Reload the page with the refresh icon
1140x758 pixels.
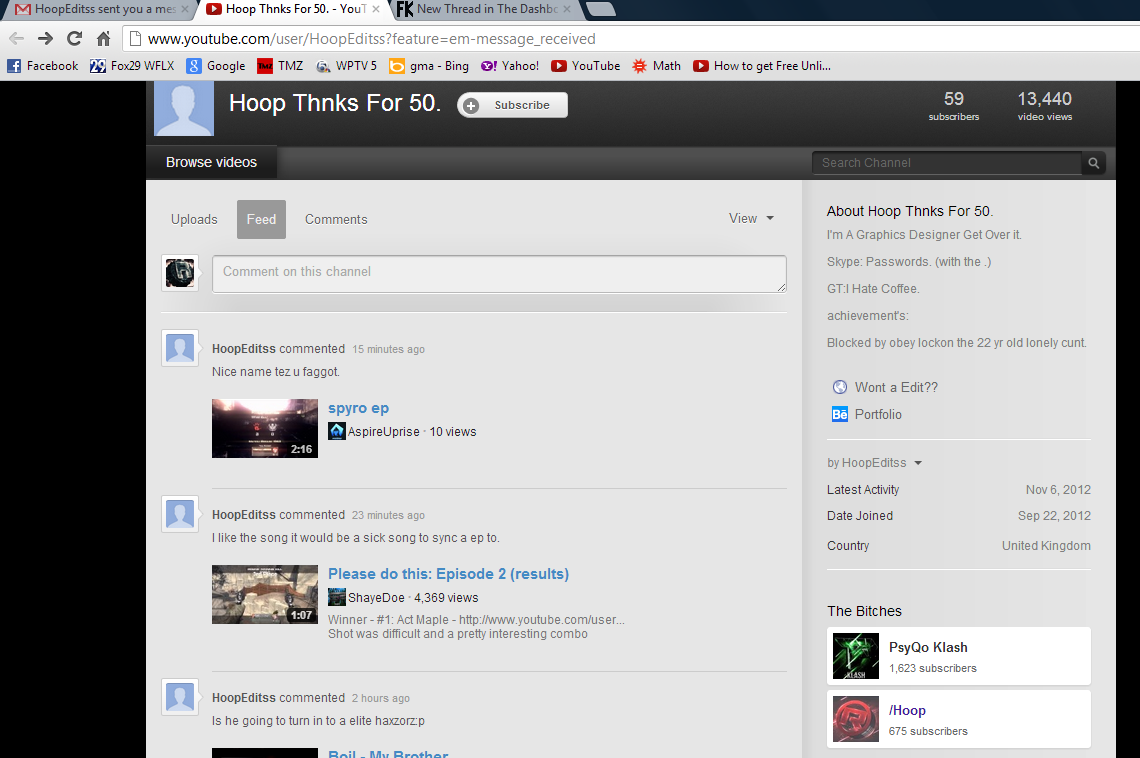point(74,39)
